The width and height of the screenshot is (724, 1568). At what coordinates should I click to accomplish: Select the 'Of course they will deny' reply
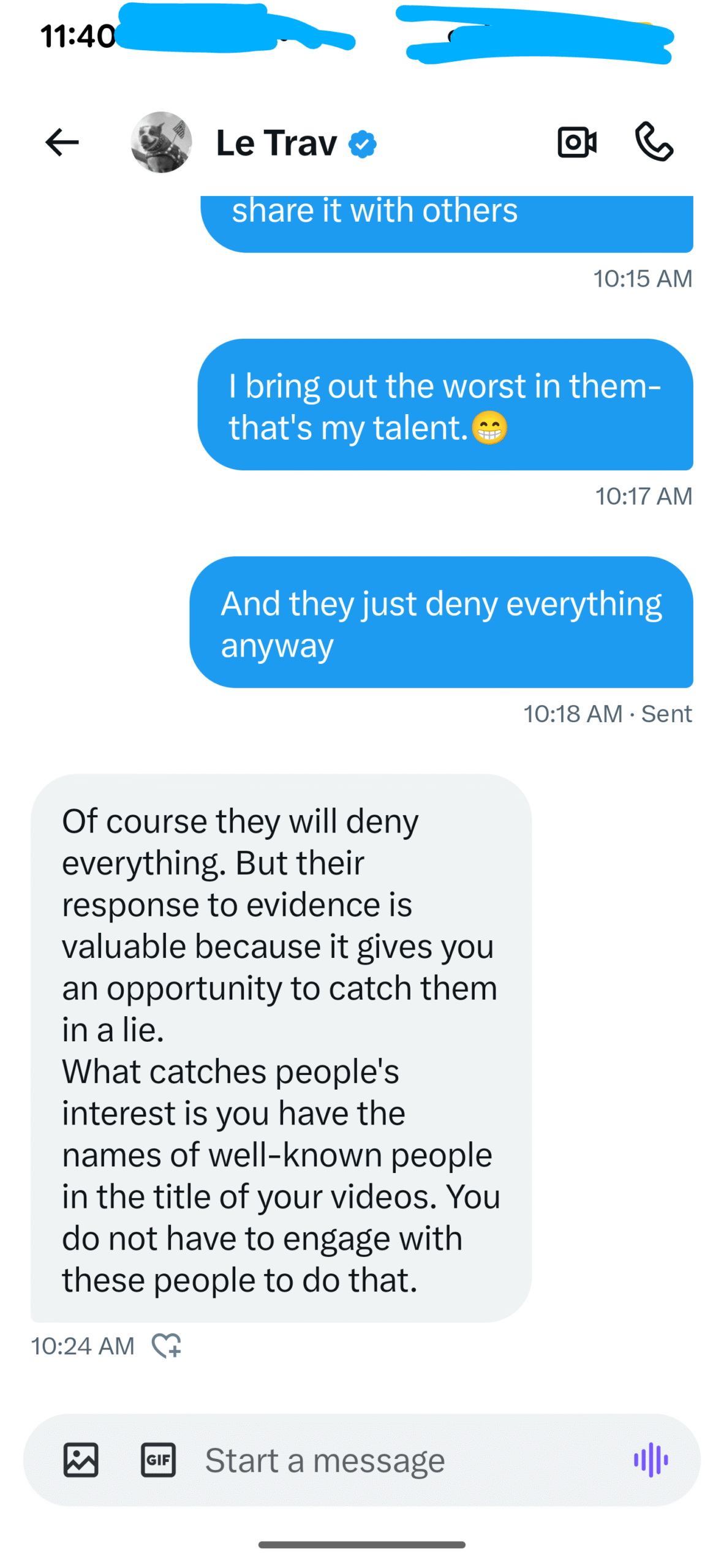point(281,1047)
